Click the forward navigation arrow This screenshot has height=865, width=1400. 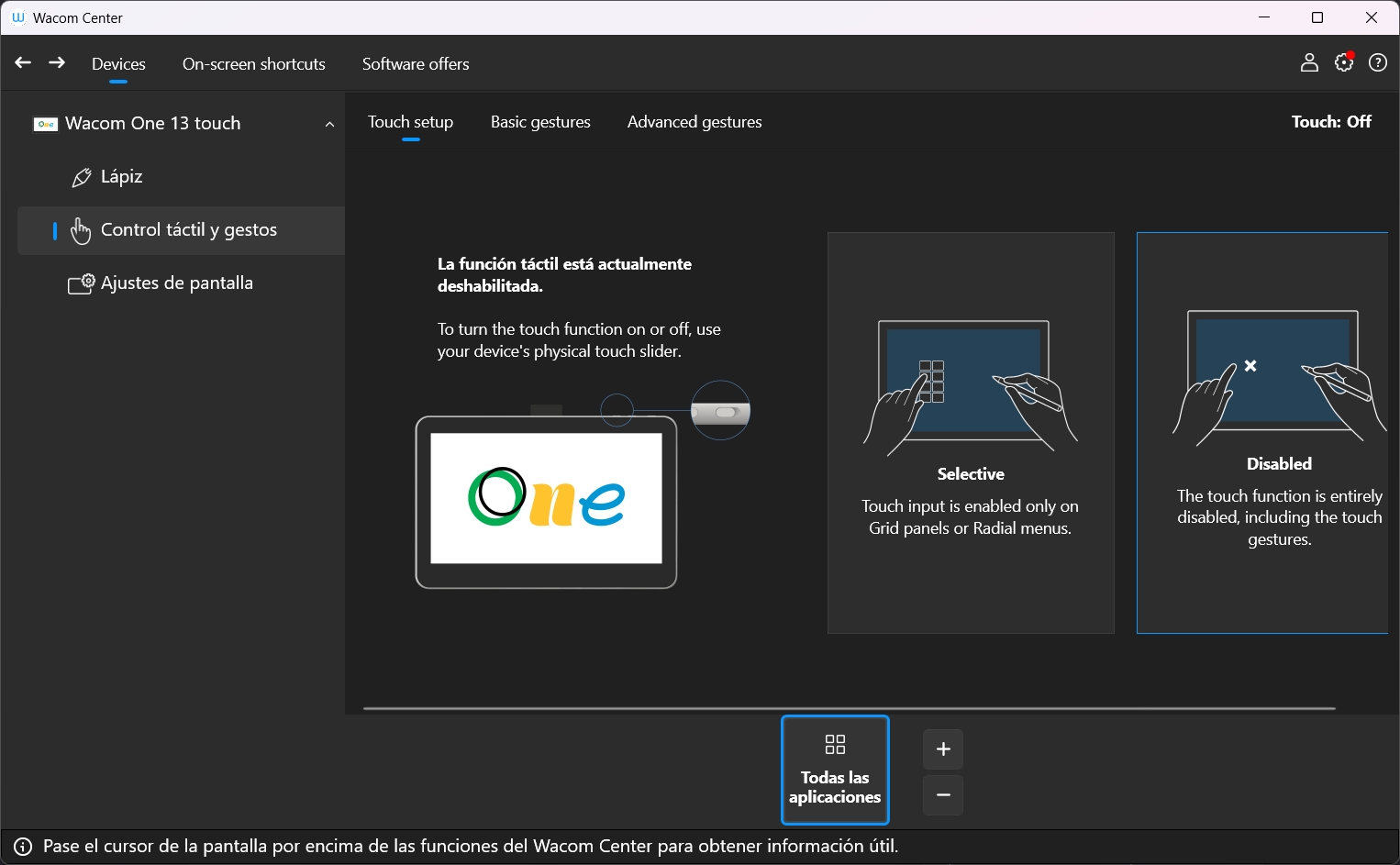(x=57, y=63)
